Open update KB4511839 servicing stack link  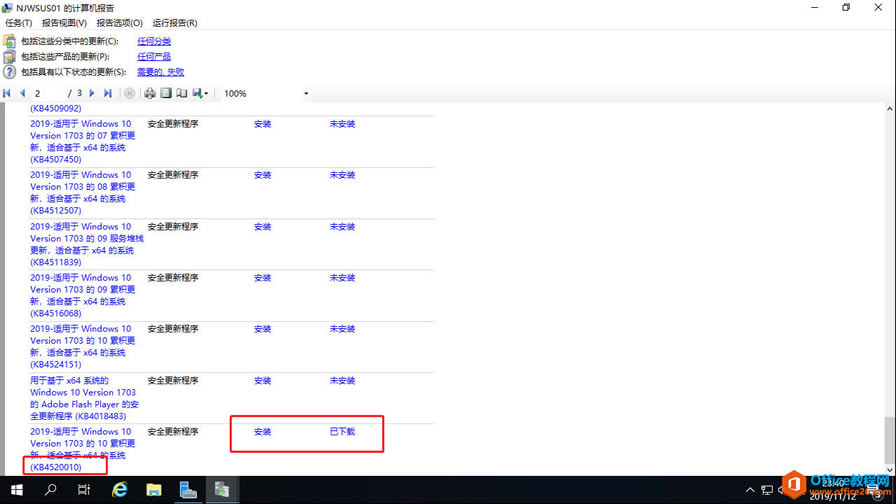[x=87, y=244]
